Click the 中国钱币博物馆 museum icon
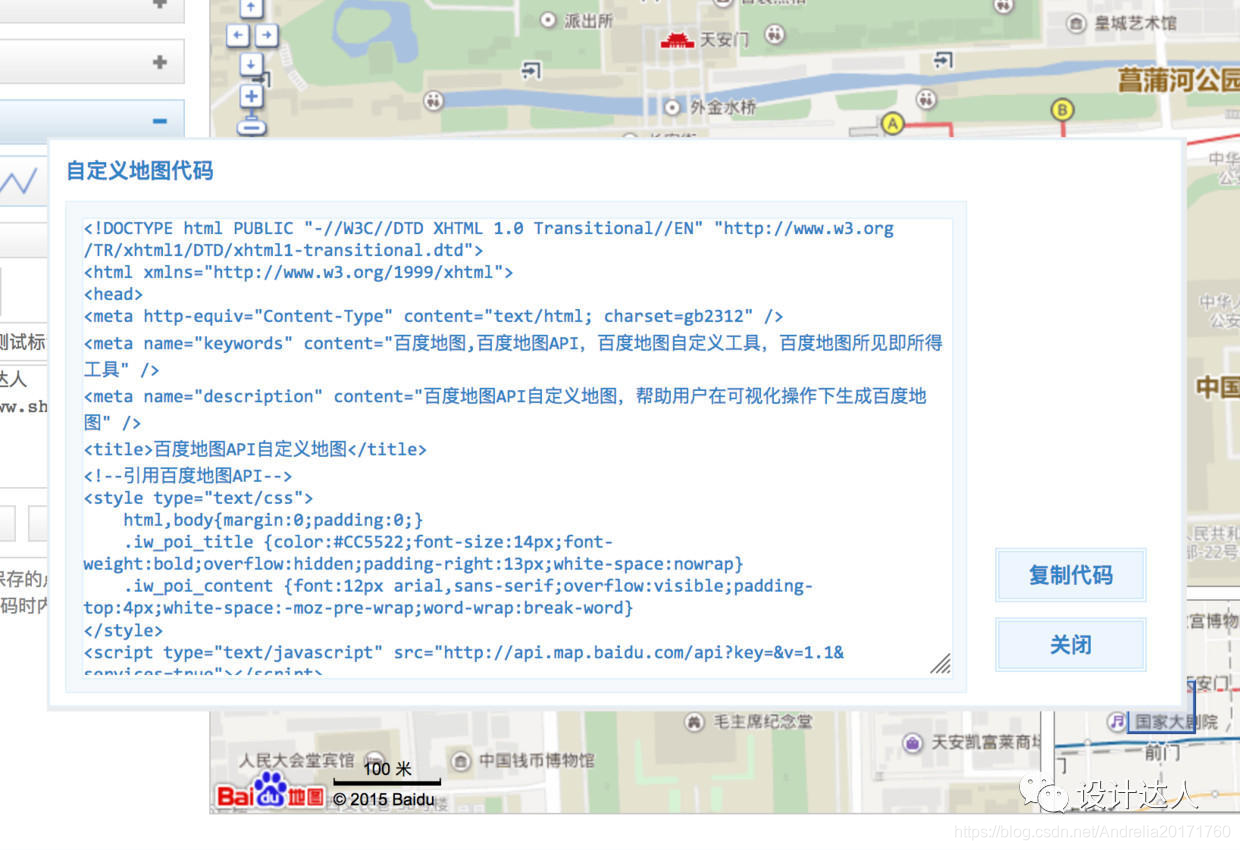Image resolution: width=1240 pixels, height=850 pixels. pos(460,761)
